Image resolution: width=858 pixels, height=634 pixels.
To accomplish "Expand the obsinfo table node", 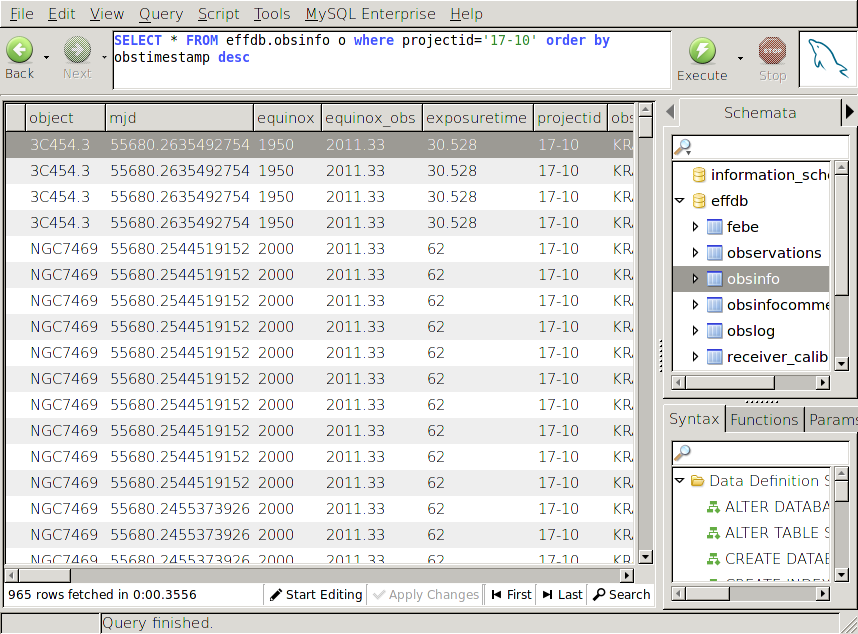I will (695, 279).
